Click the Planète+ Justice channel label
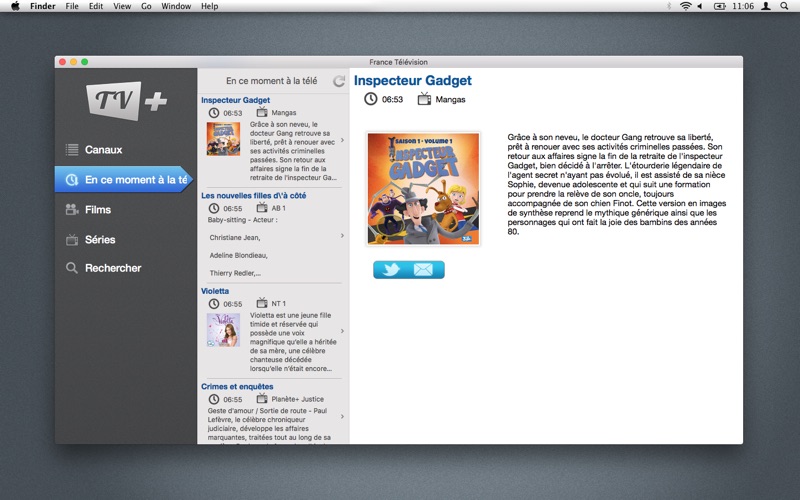This screenshot has height=500, width=800. 297,399
